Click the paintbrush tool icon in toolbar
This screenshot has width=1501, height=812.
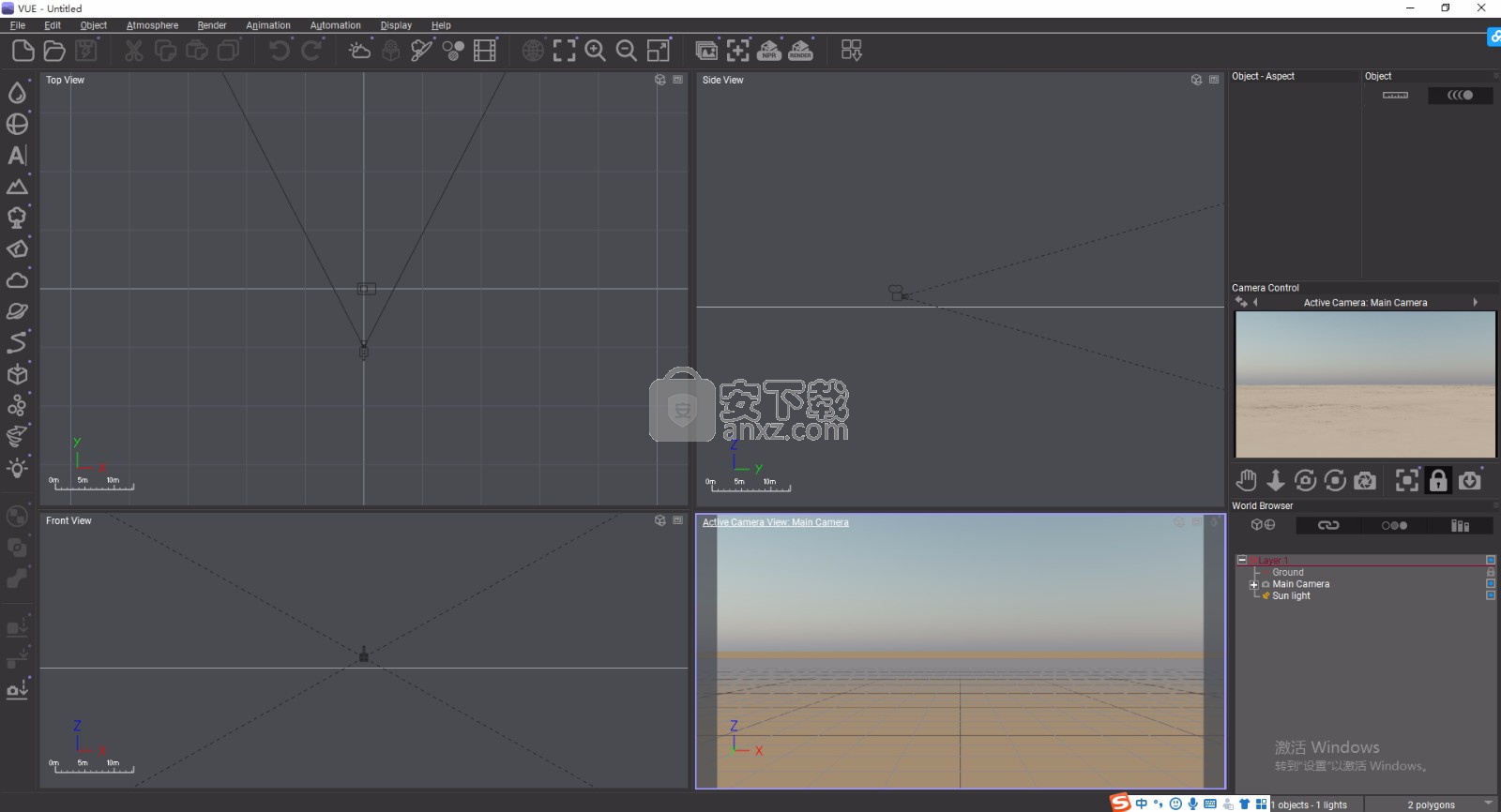pyautogui.click(x=422, y=51)
